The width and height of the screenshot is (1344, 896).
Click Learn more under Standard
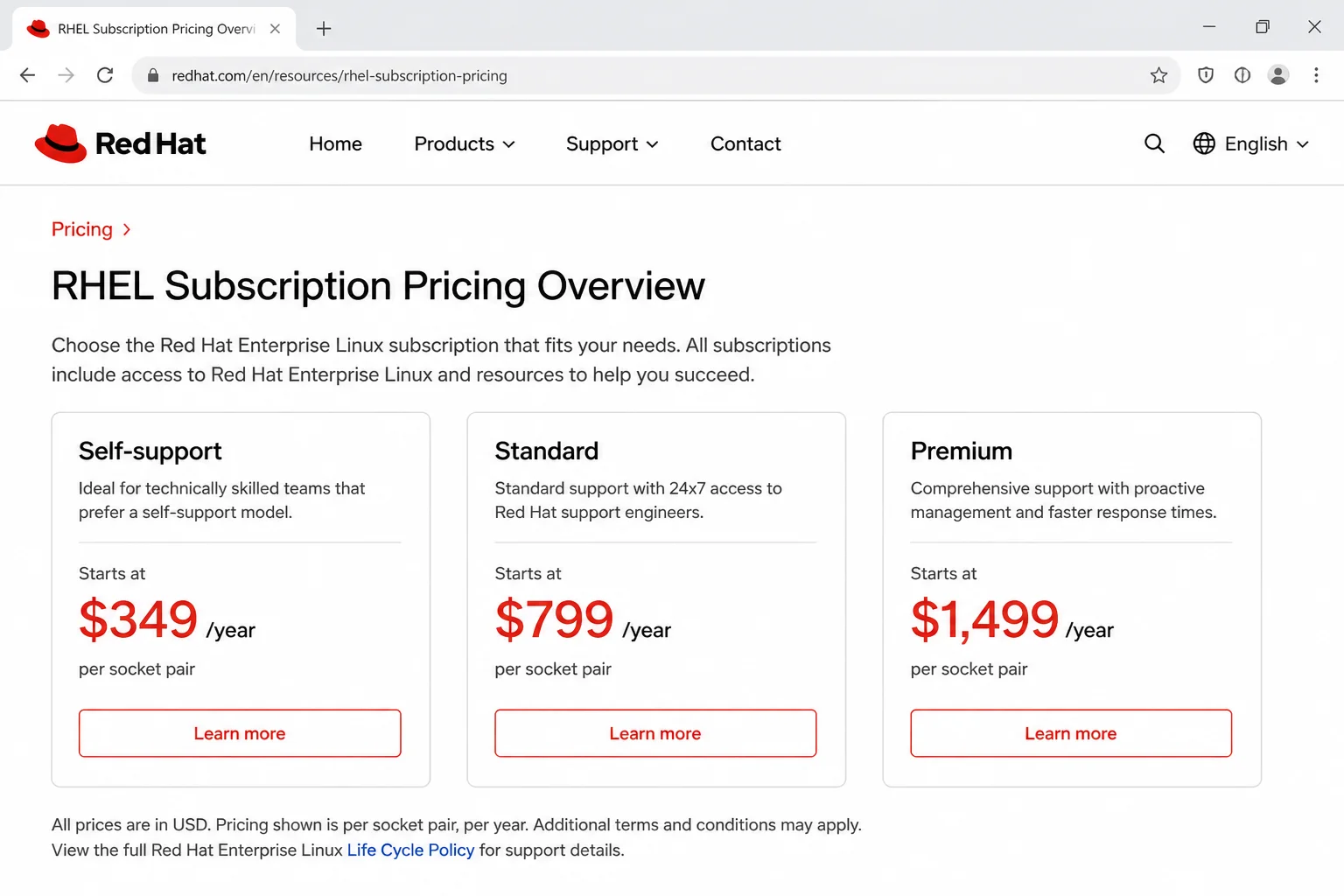point(655,733)
